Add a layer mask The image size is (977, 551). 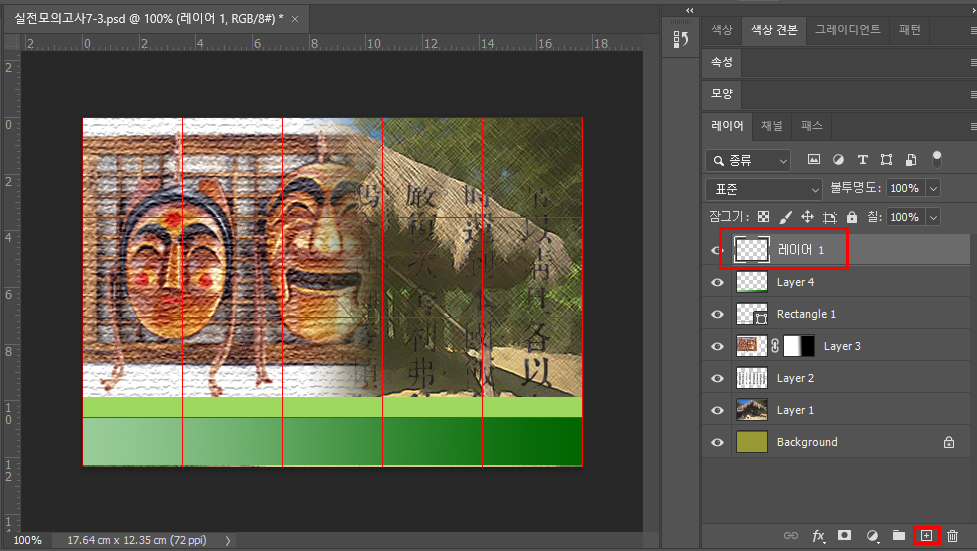point(845,536)
